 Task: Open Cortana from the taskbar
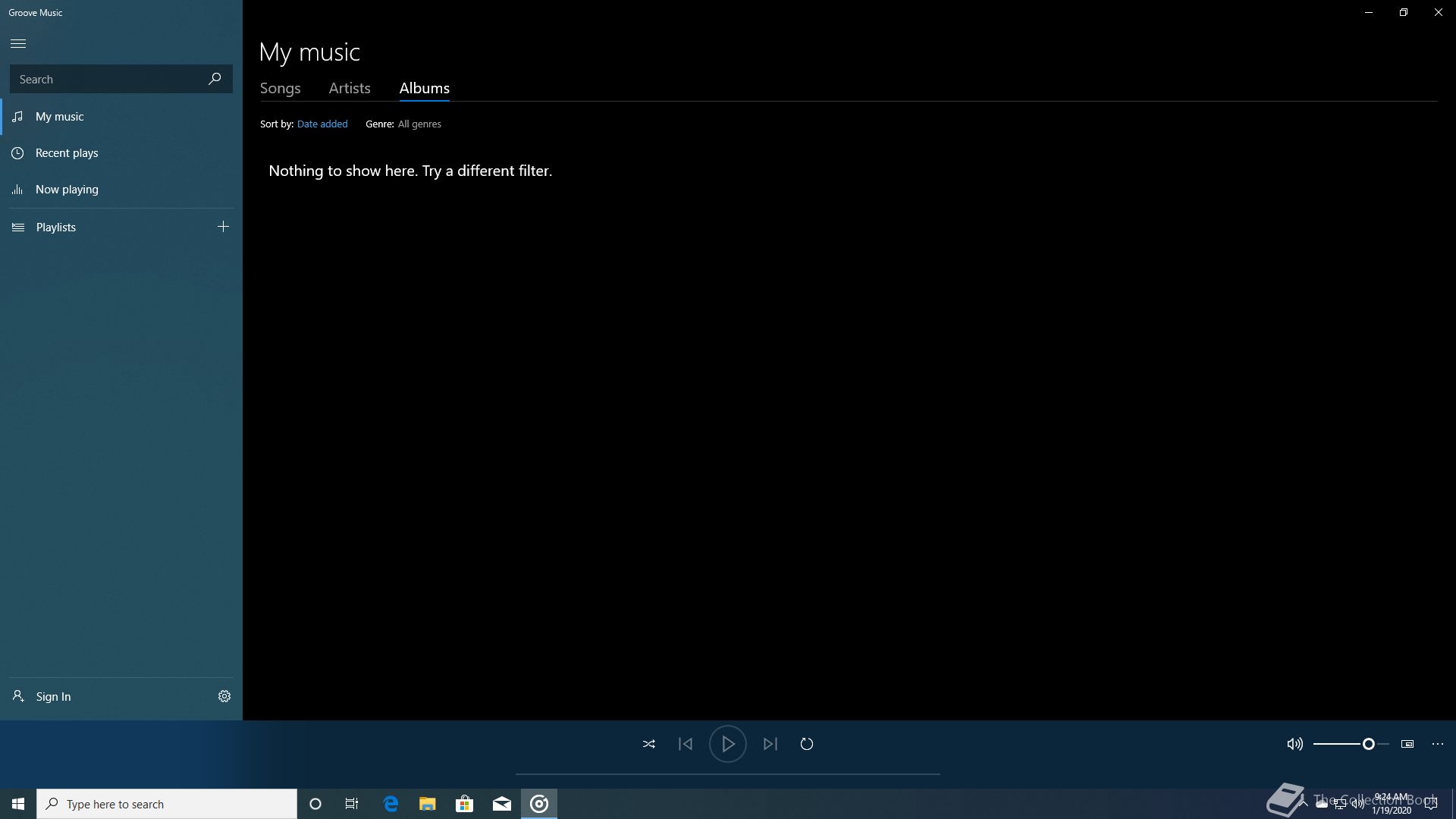click(x=315, y=804)
